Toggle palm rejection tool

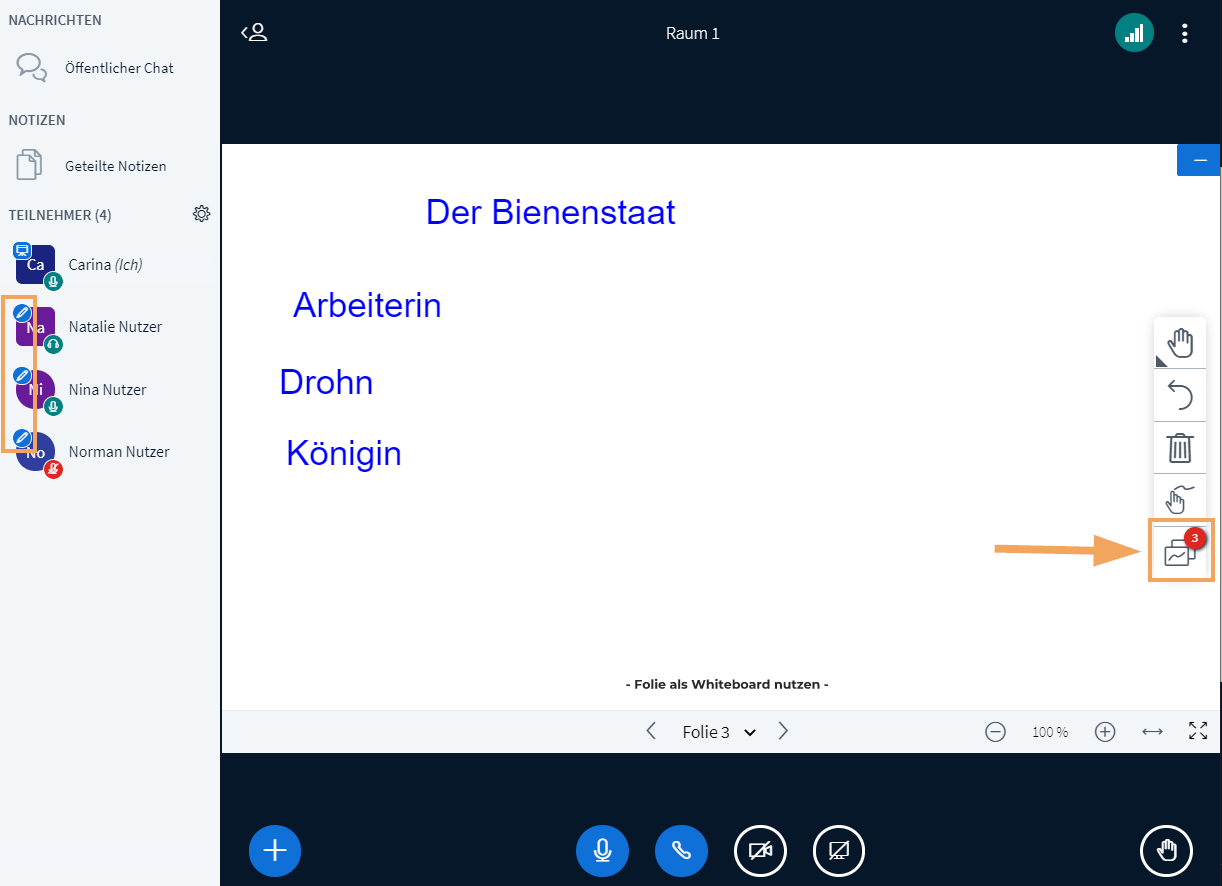[x=1180, y=496]
